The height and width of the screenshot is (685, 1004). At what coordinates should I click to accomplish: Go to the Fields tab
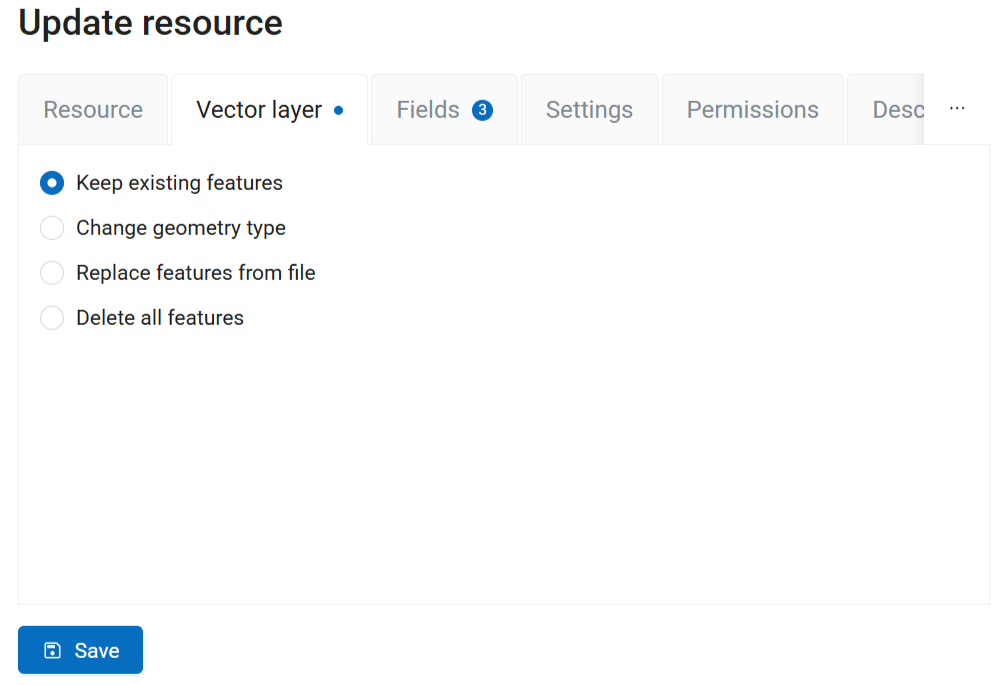click(444, 109)
